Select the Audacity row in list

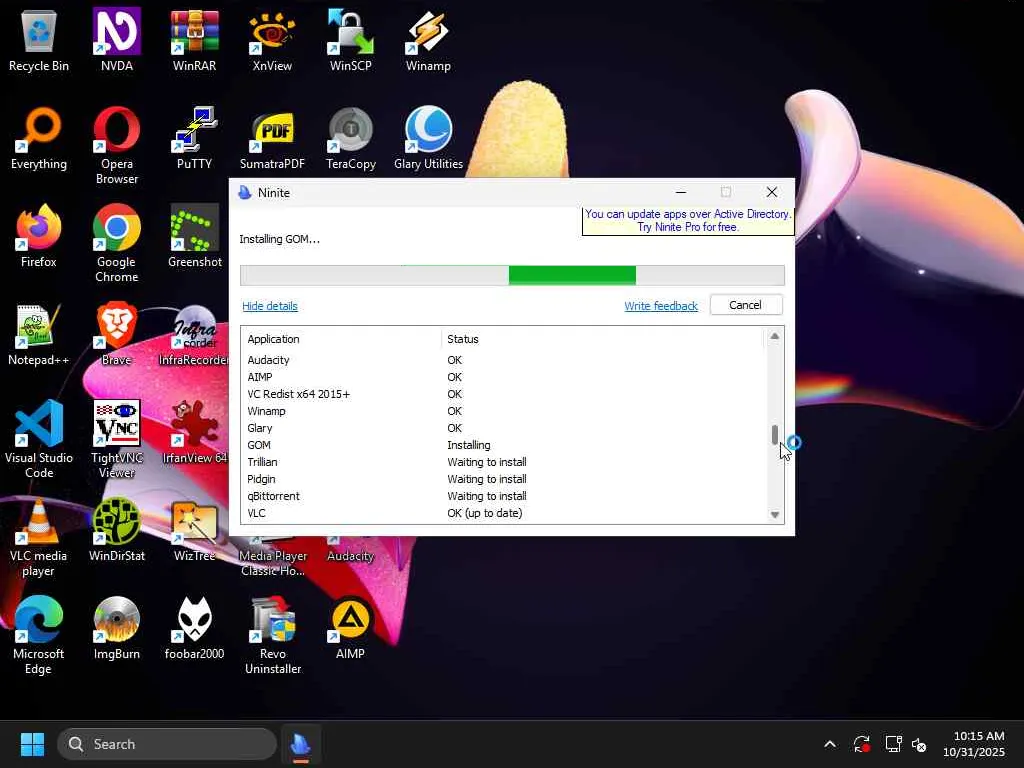point(503,360)
